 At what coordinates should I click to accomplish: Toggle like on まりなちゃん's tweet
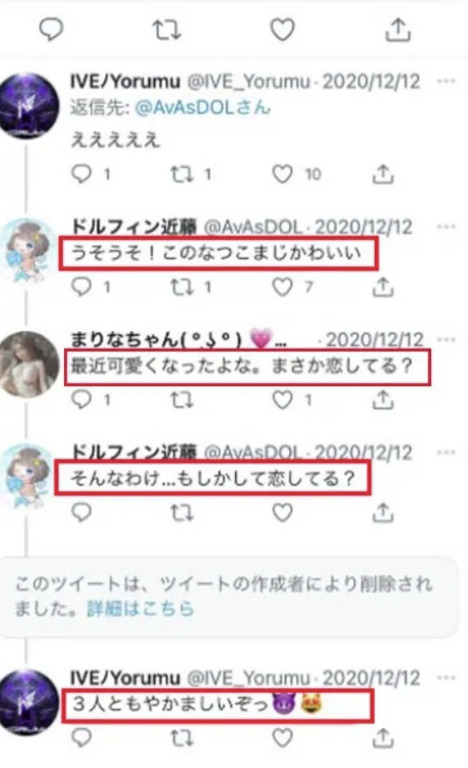[282, 400]
